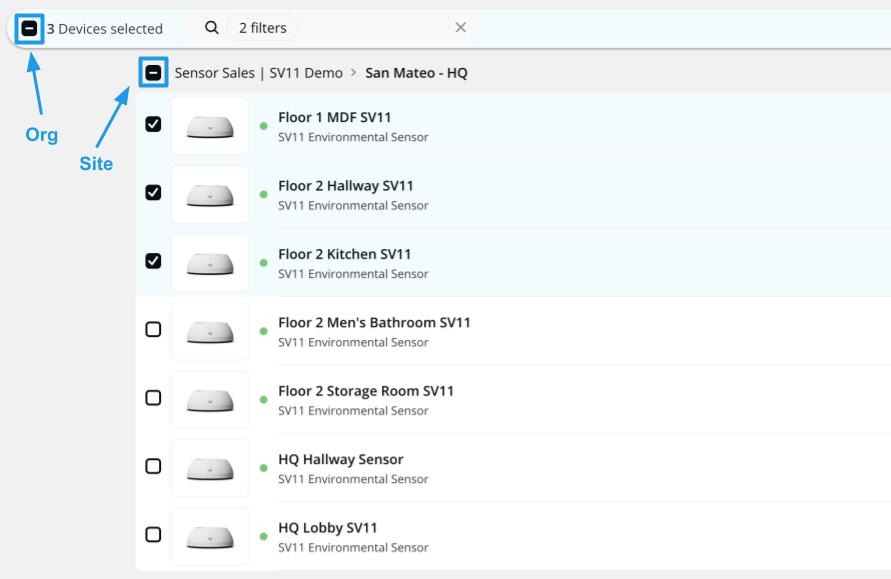
Task: Click the Floor 2 Kitchen SV11 thumbnail
Action: pyautogui.click(x=210, y=263)
